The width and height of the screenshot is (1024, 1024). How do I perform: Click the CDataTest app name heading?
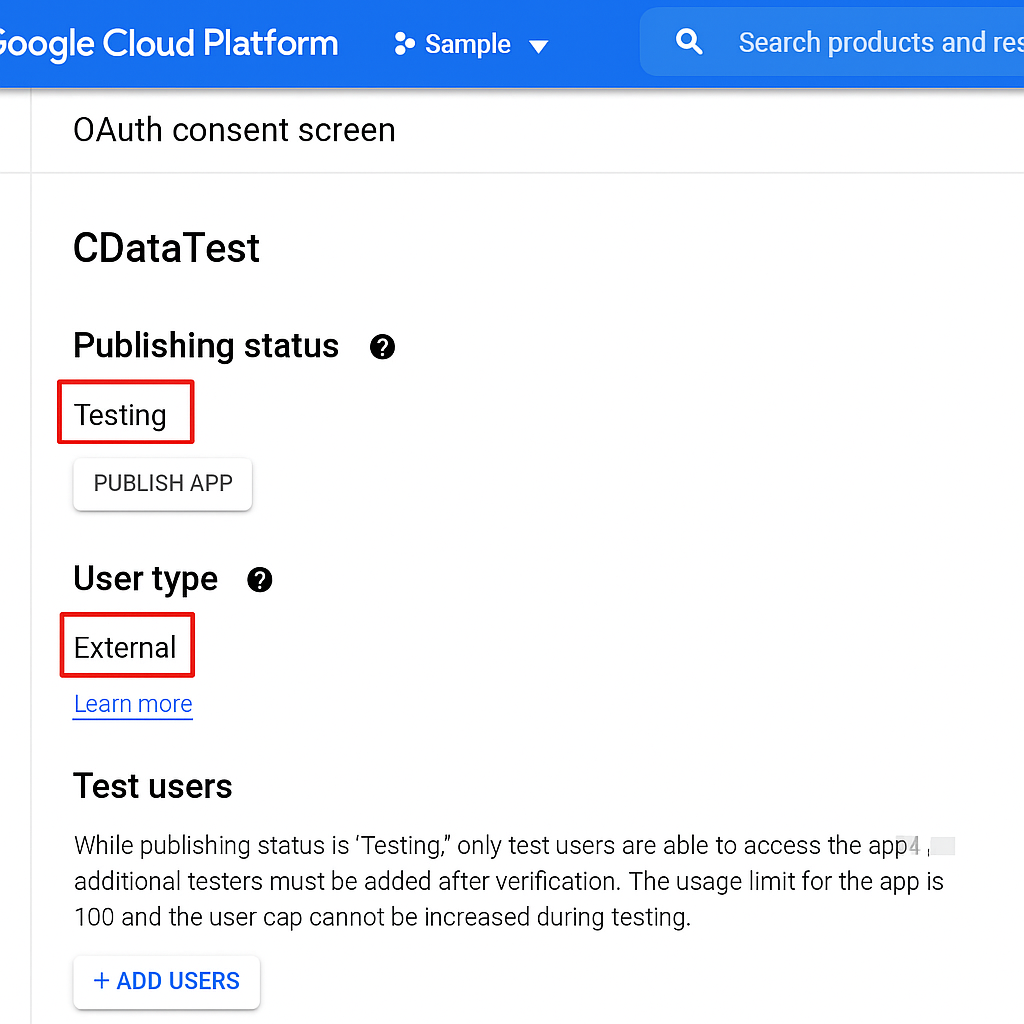[166, 248]
